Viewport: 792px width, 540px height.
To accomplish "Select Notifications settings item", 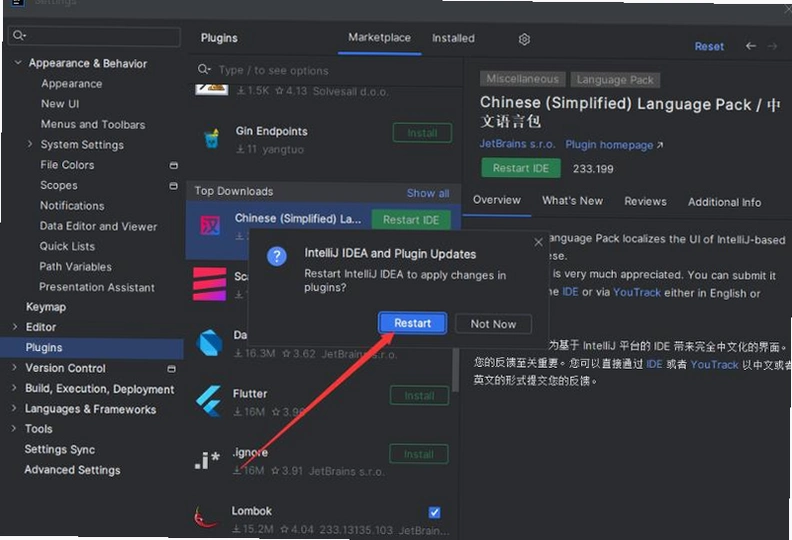I will 72,206.
